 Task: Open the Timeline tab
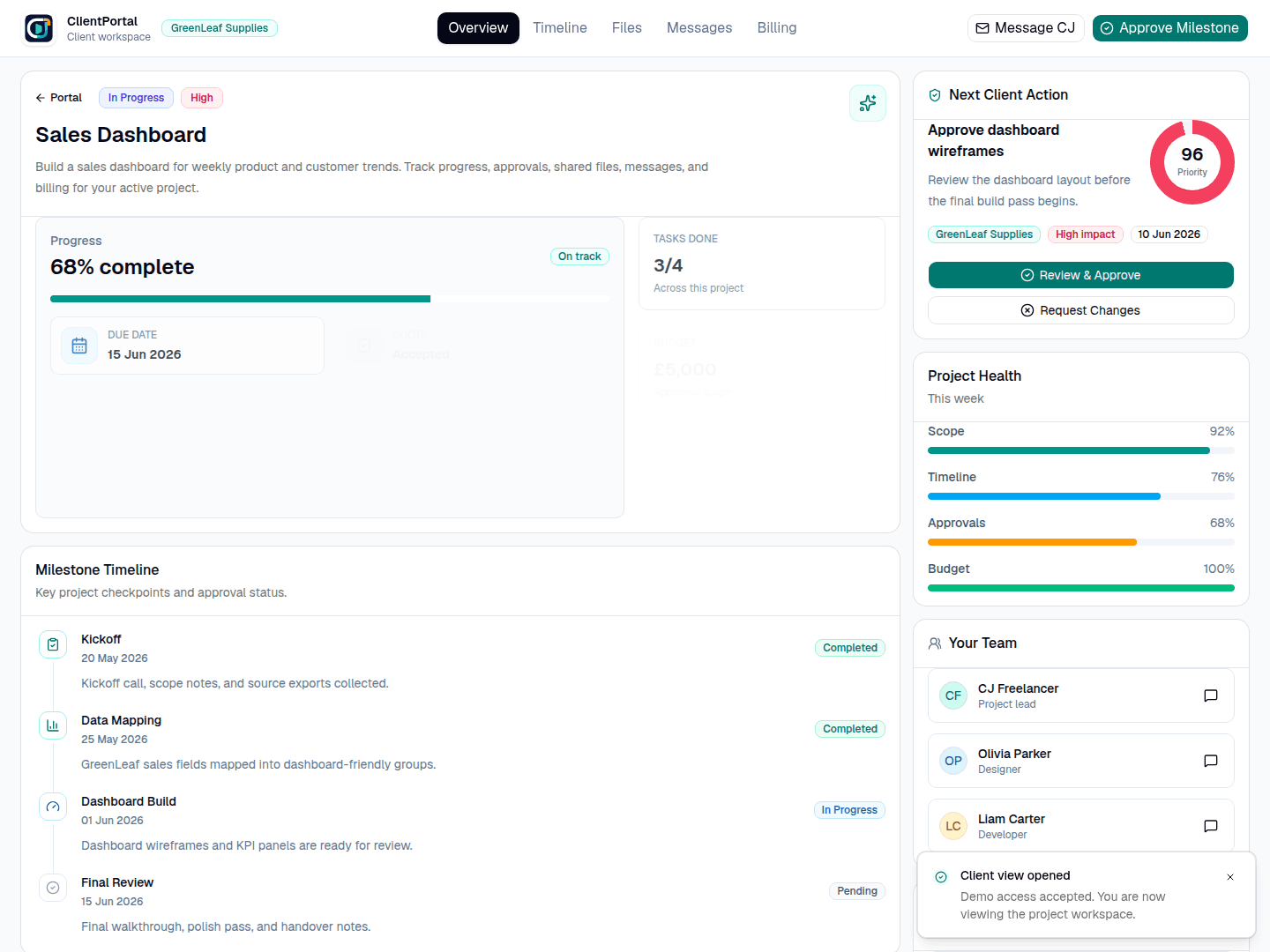coord(560,28)
